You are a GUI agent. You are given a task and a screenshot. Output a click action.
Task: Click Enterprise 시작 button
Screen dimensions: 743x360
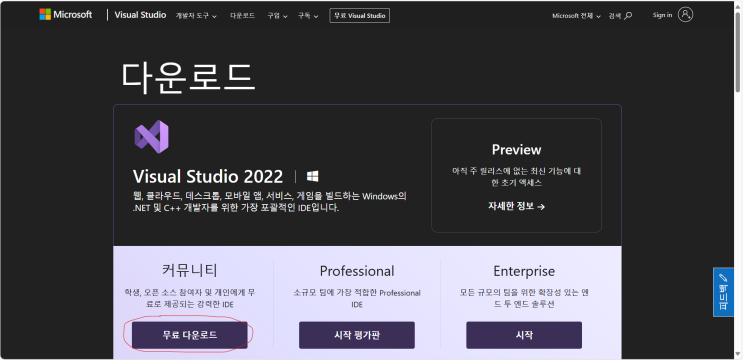click(524, 335)
